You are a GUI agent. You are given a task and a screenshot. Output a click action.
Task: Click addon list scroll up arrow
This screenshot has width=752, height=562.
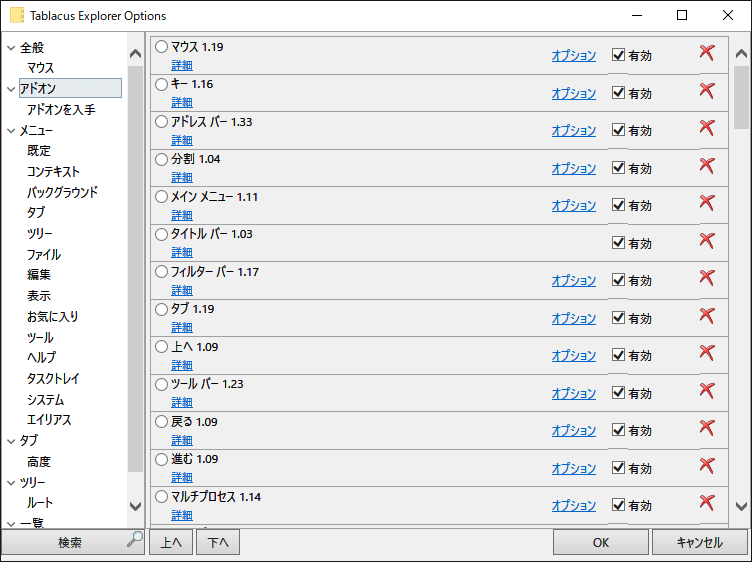tap(741, 53)
